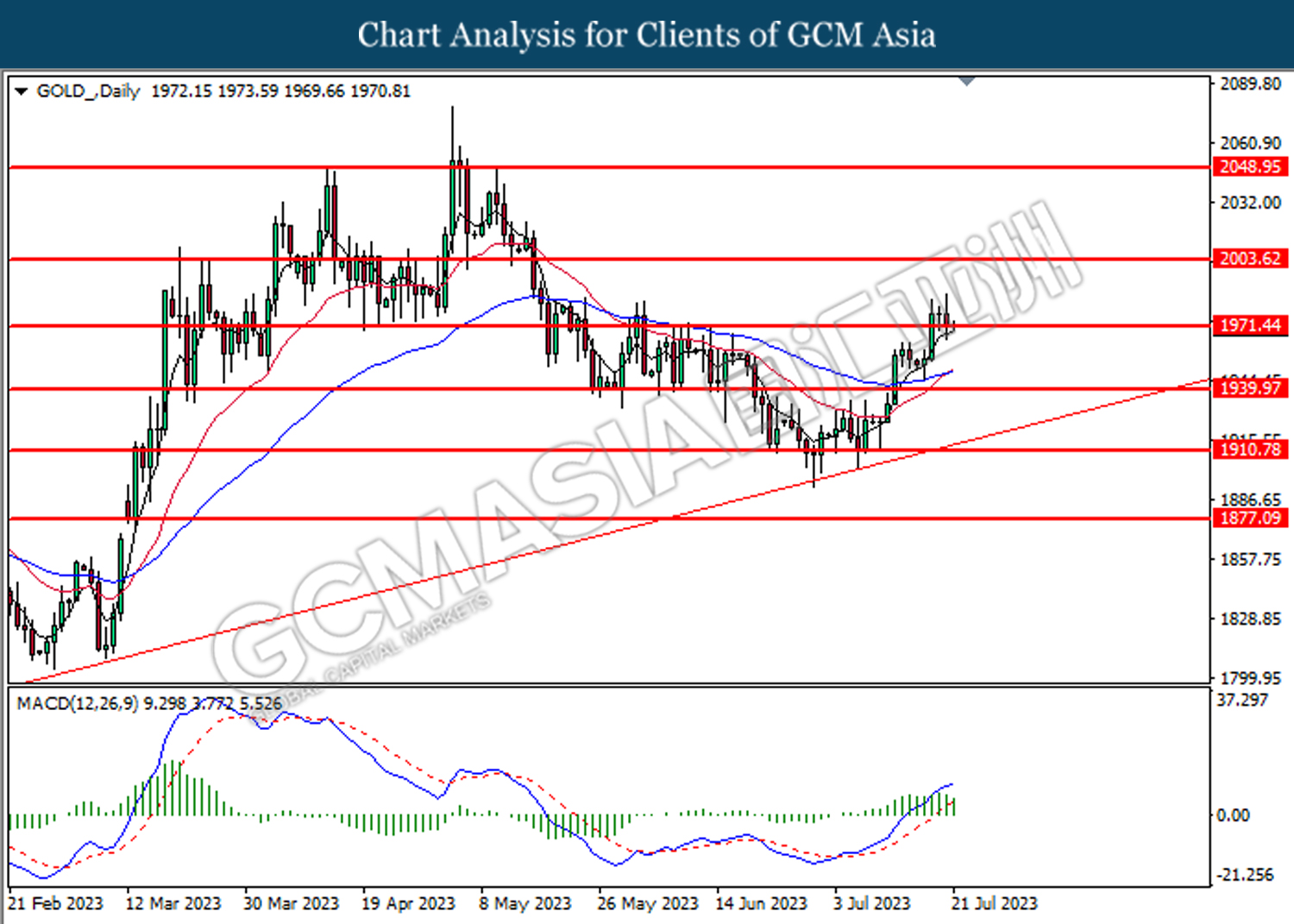
Task: Select the 1877.09 price level label
Action: pos(1250,519)
